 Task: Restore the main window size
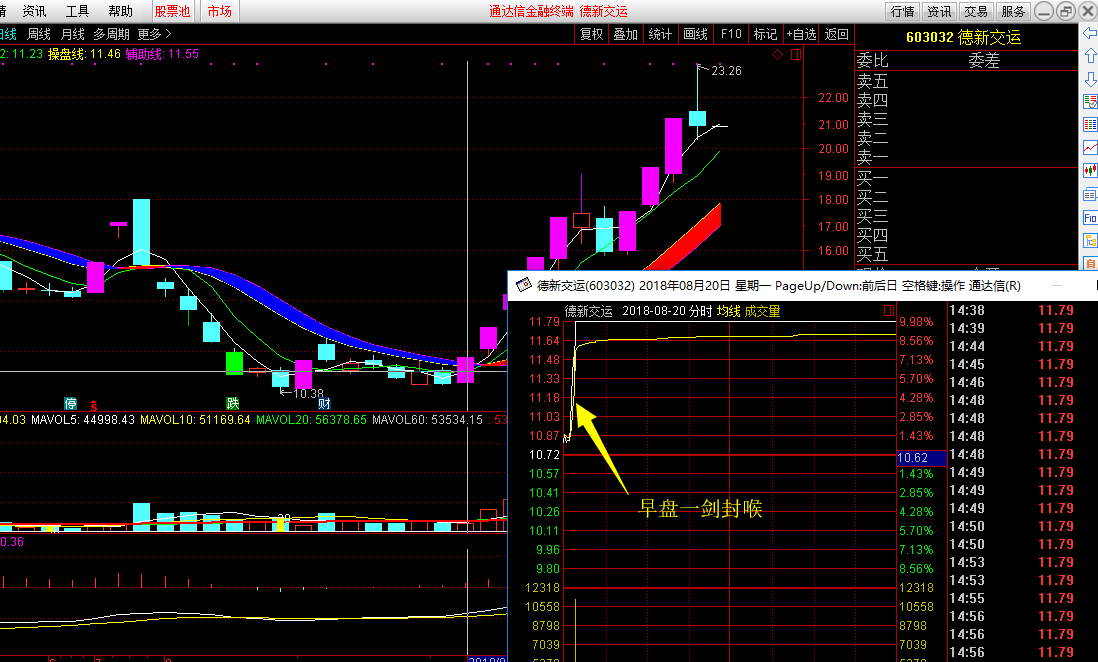click(x=1066, y=11)
